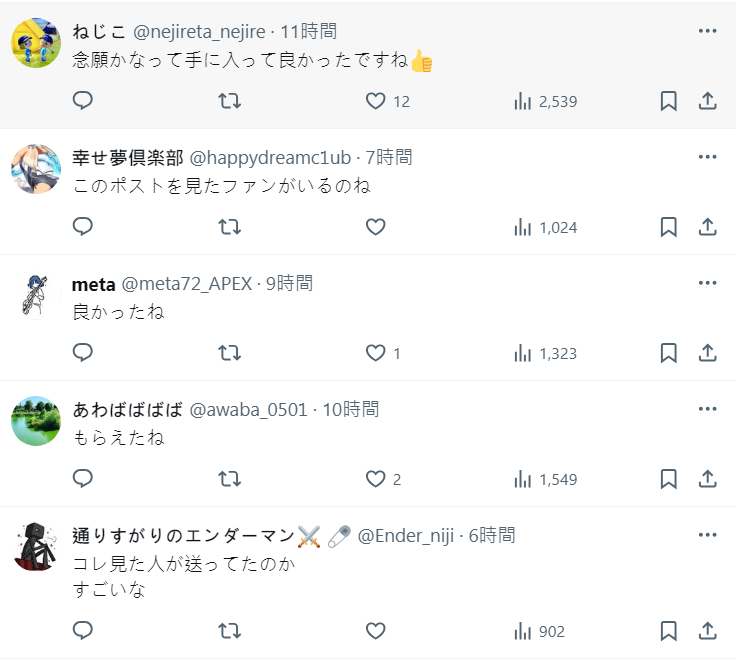
Task: View stats showing 1,024 views
Action: (x=545, y=227)
